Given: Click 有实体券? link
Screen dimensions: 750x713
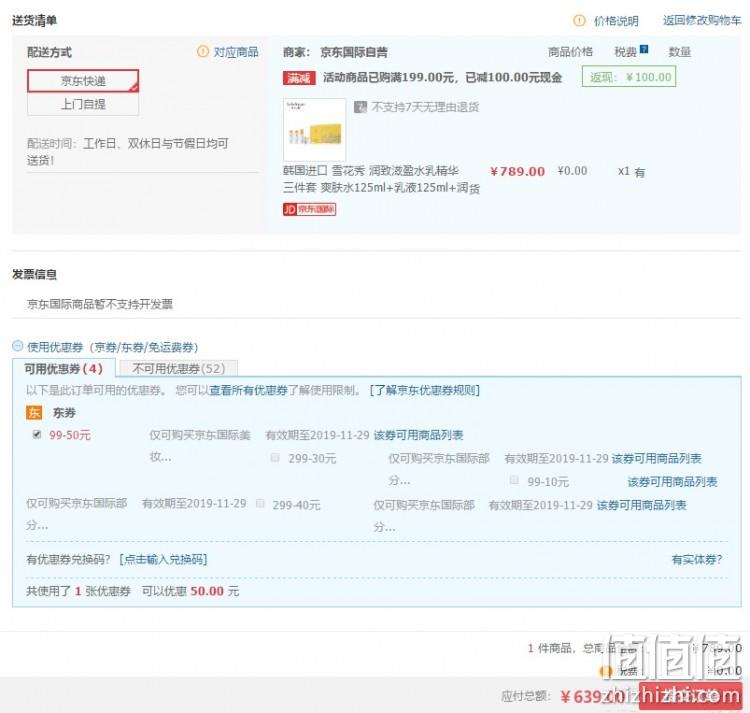Looking at the screenshot, I should point(697,559).
